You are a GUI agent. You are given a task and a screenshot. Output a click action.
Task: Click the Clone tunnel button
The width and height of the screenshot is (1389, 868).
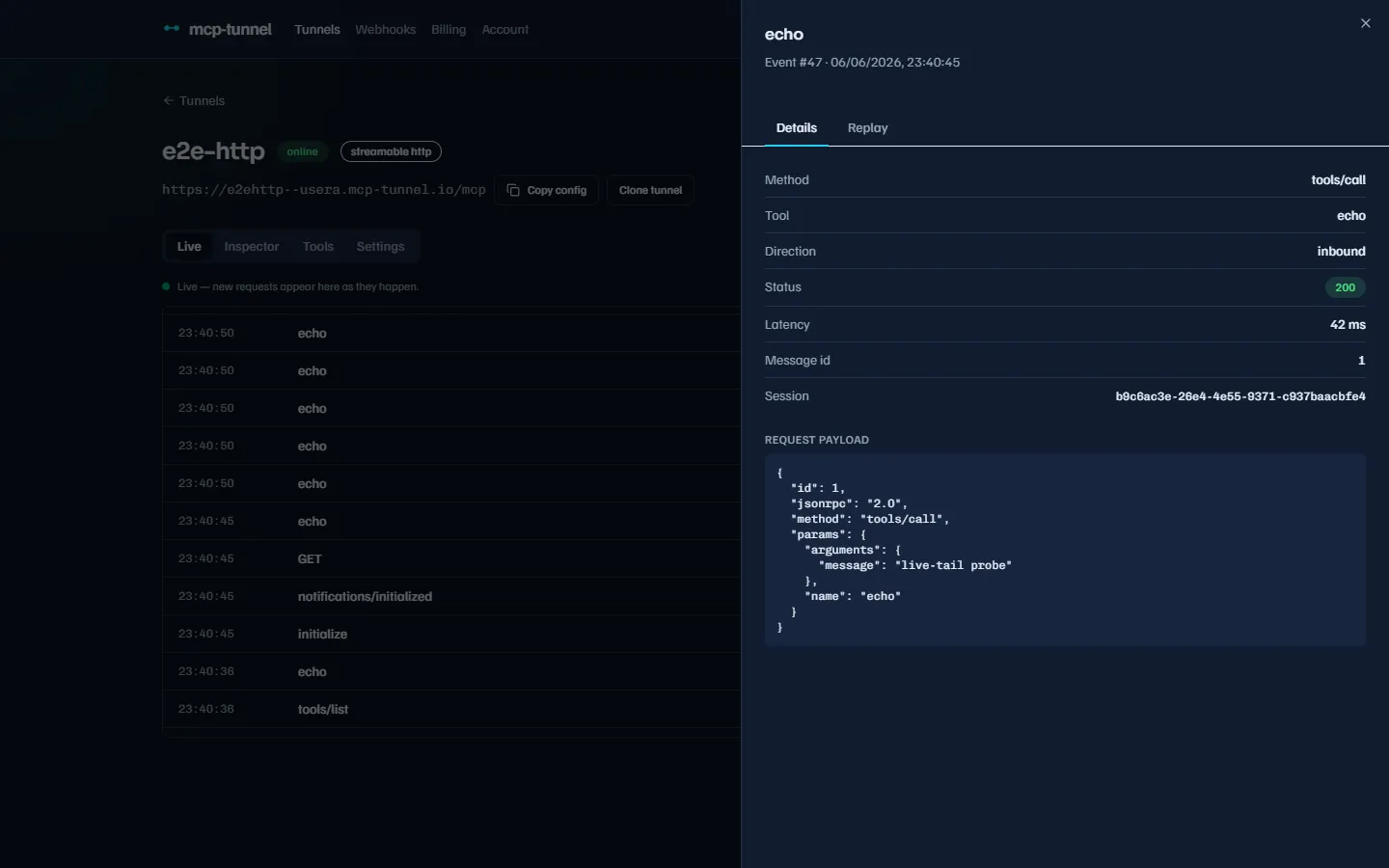tap(650, 190)
